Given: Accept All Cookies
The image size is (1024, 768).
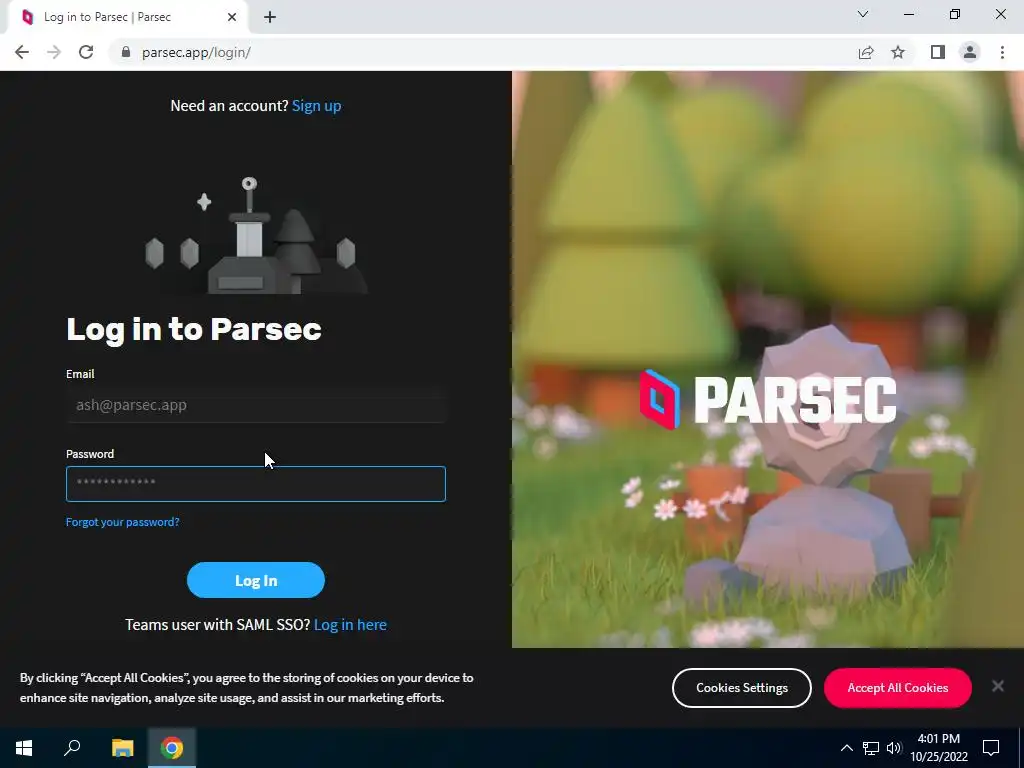Looking at the screenshot, I should pos(898,688).
